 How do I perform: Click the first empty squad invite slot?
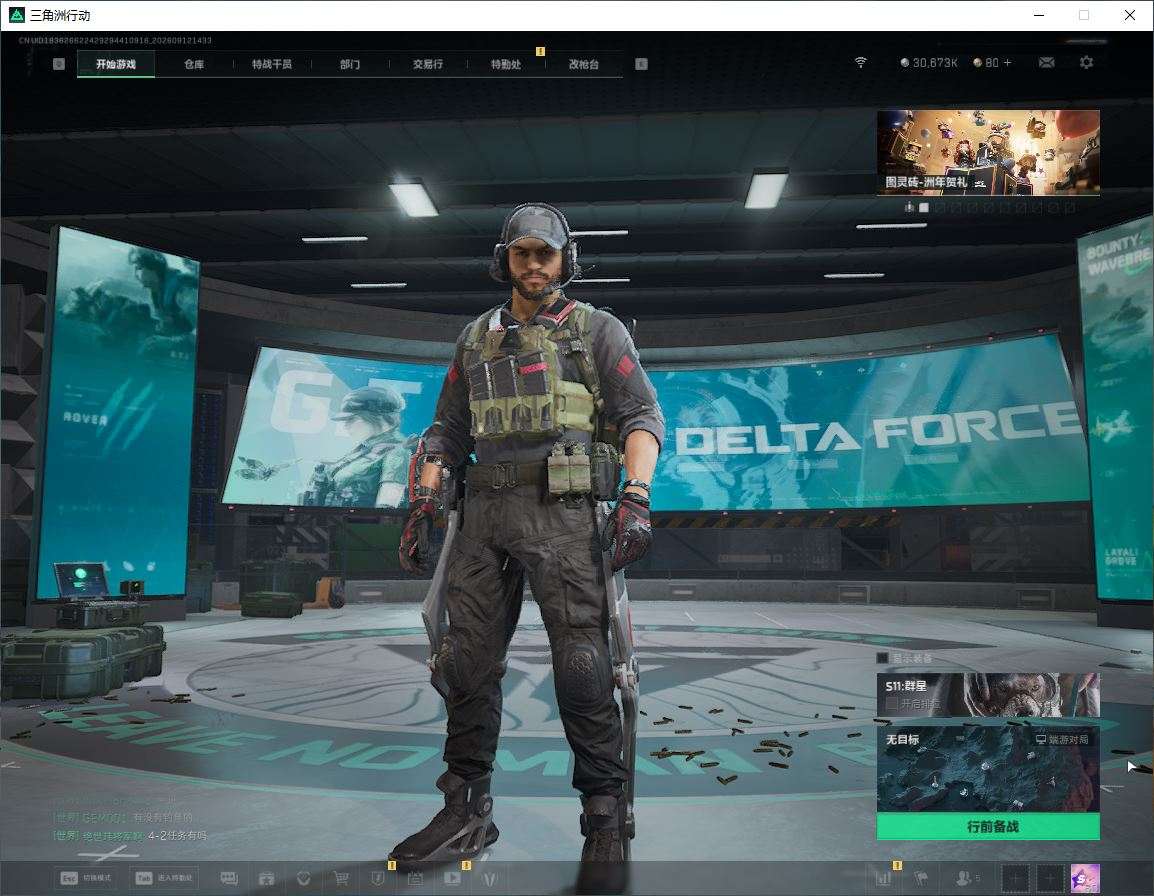pyautogui.click(x=1015, y=878)
